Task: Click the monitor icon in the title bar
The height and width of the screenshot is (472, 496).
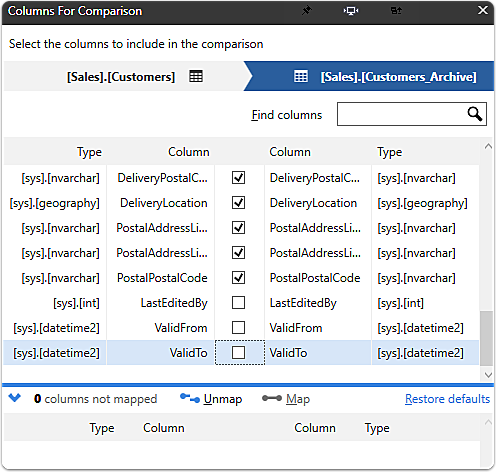Action: [351, 11]
